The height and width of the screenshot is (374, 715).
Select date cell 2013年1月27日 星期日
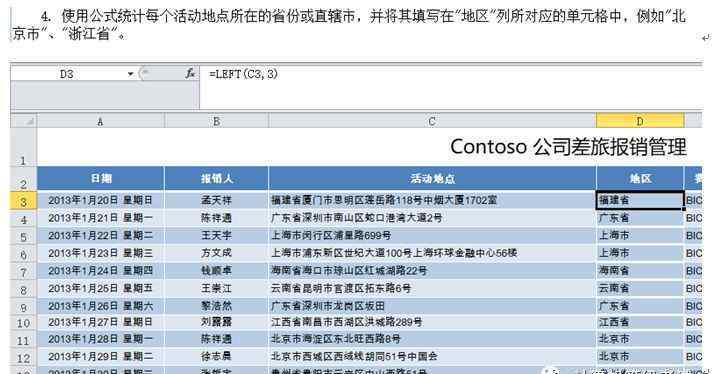point(100,322)
